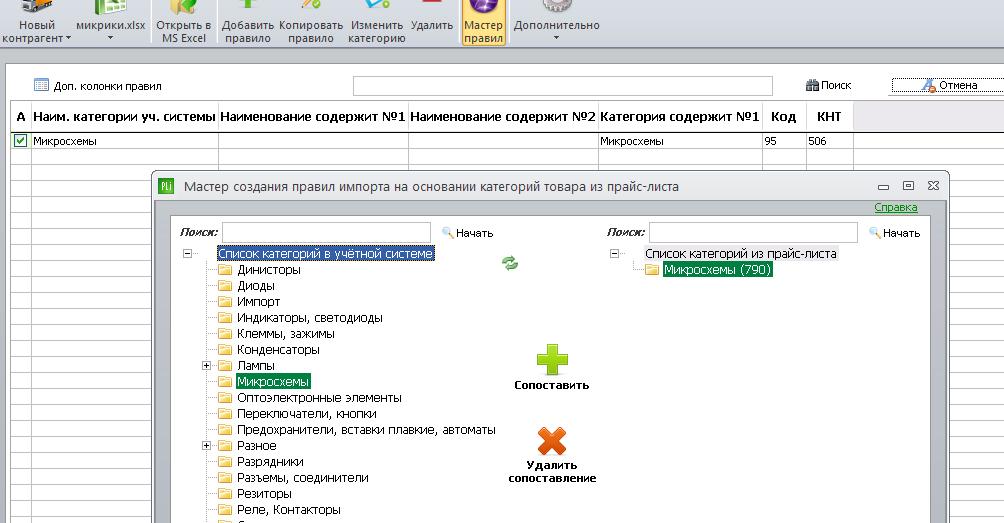
Task: Select Предохранители, вставки плавкие, автоматы category
Action: coord(366,430)
